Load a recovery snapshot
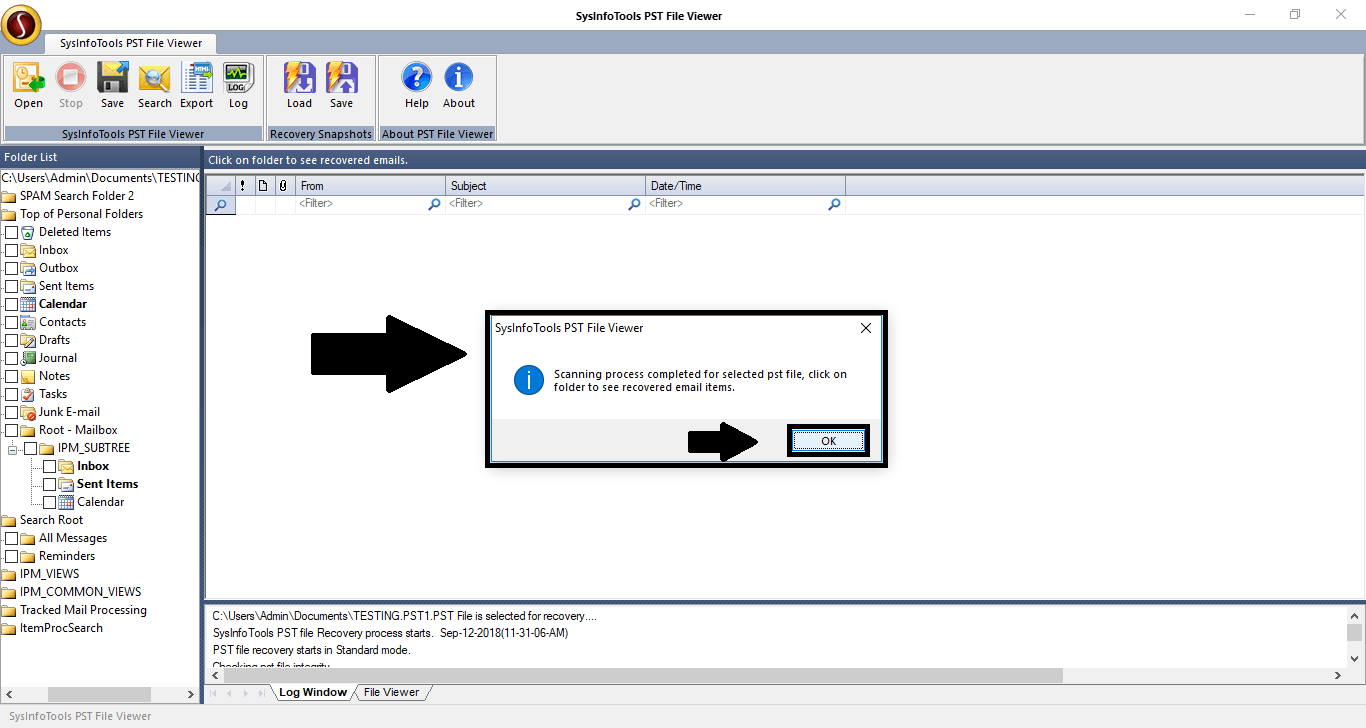1366x728 pixels. coord(300,78)
